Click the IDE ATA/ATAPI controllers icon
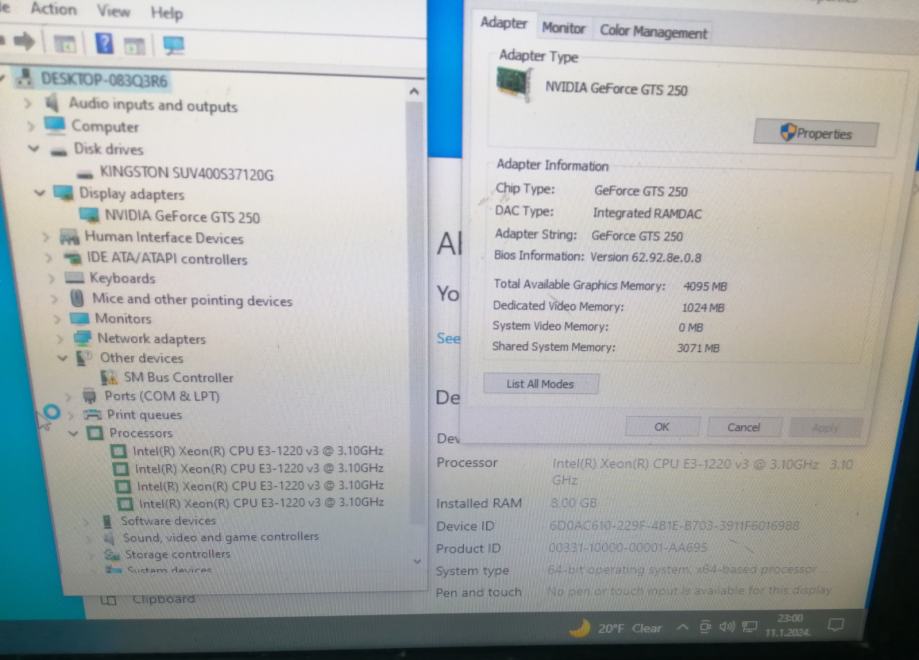The image size is (919, 660). tap(73, 258)
